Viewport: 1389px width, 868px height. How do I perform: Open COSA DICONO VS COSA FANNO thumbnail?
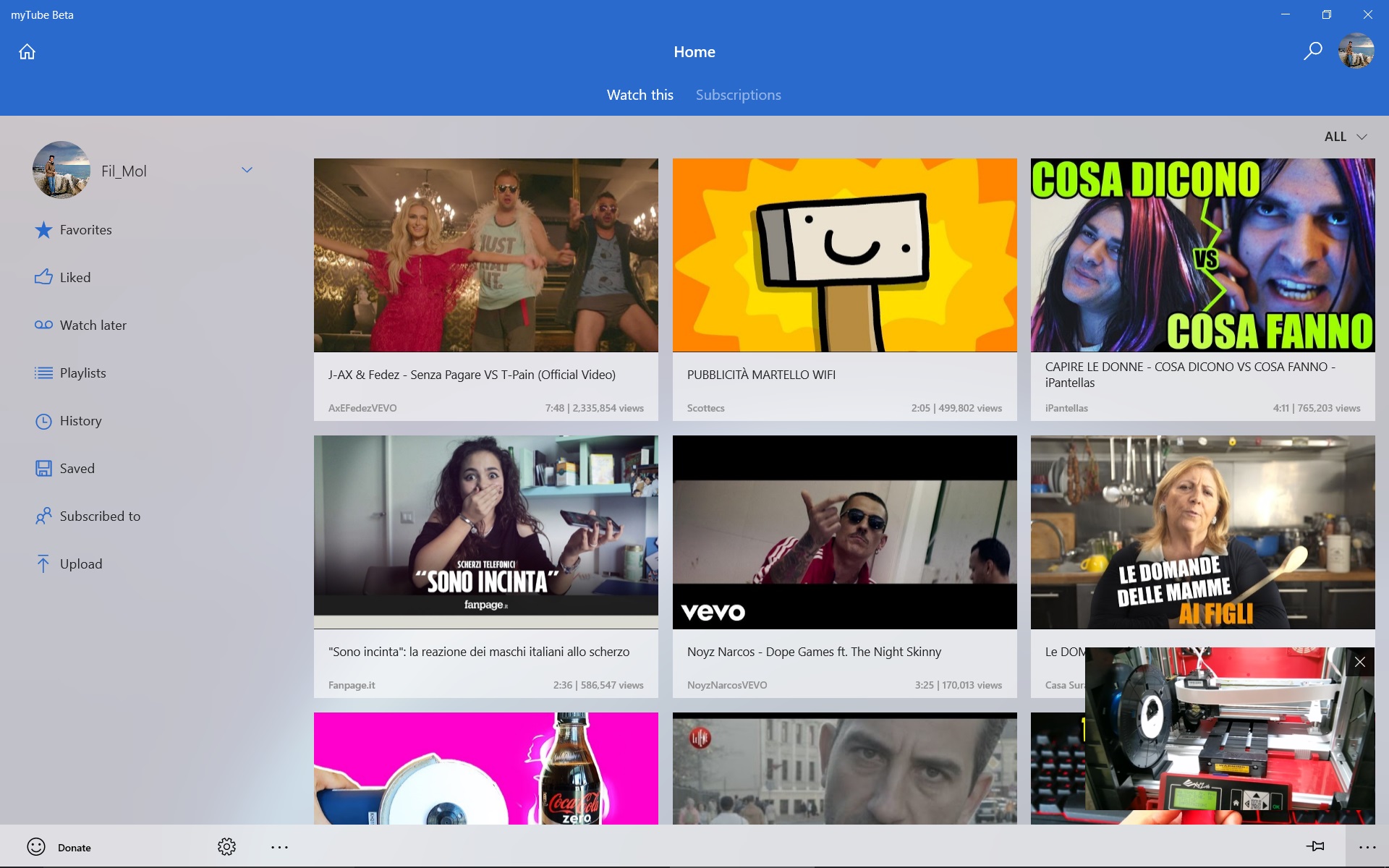1202,255
